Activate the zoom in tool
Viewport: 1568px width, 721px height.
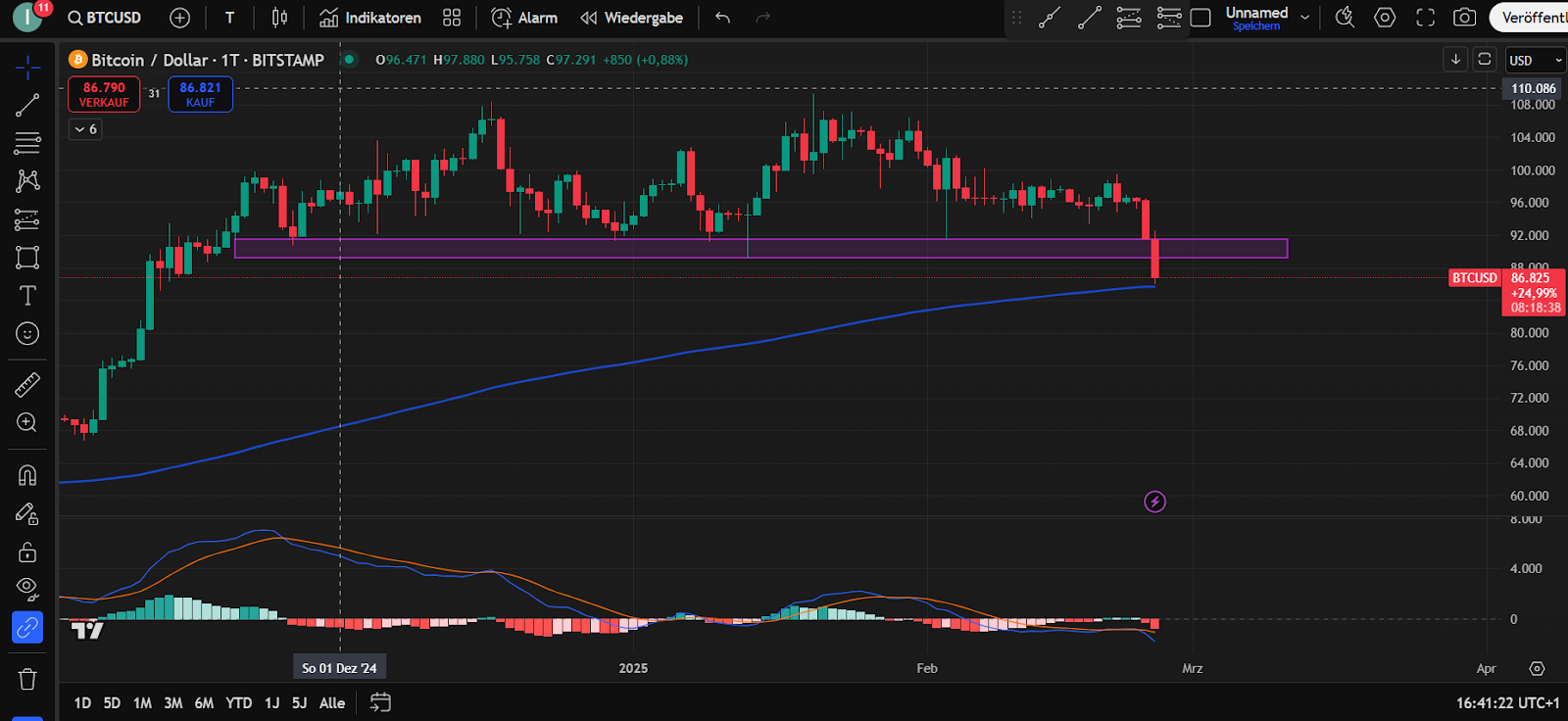tap(27, 422)
